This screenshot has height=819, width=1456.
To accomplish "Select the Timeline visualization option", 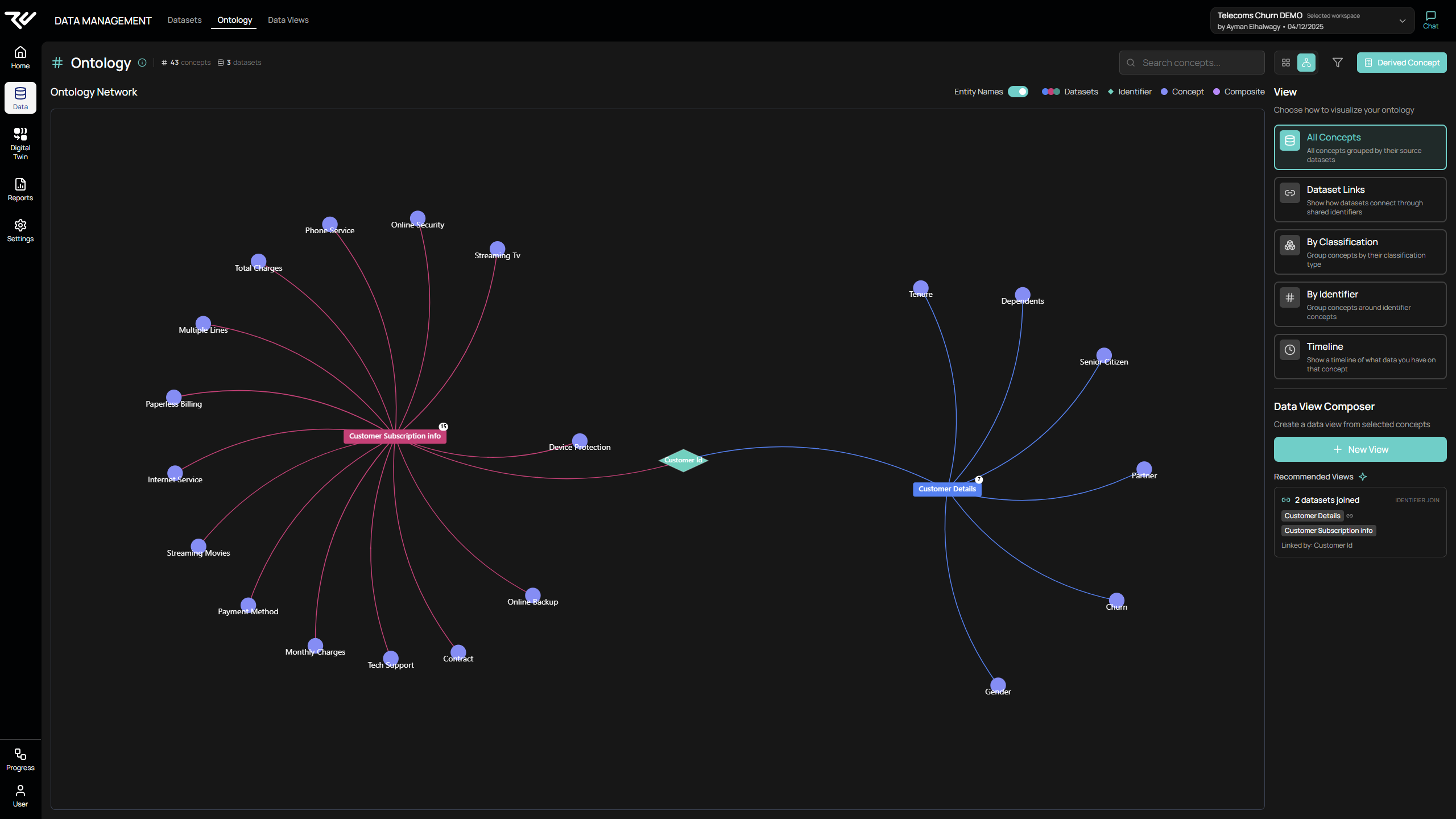I will click(x=1359, y=356).
